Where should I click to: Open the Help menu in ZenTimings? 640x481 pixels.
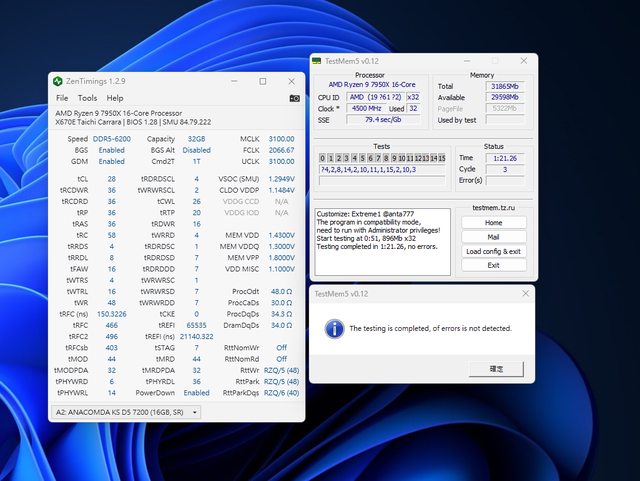[115, 98]
